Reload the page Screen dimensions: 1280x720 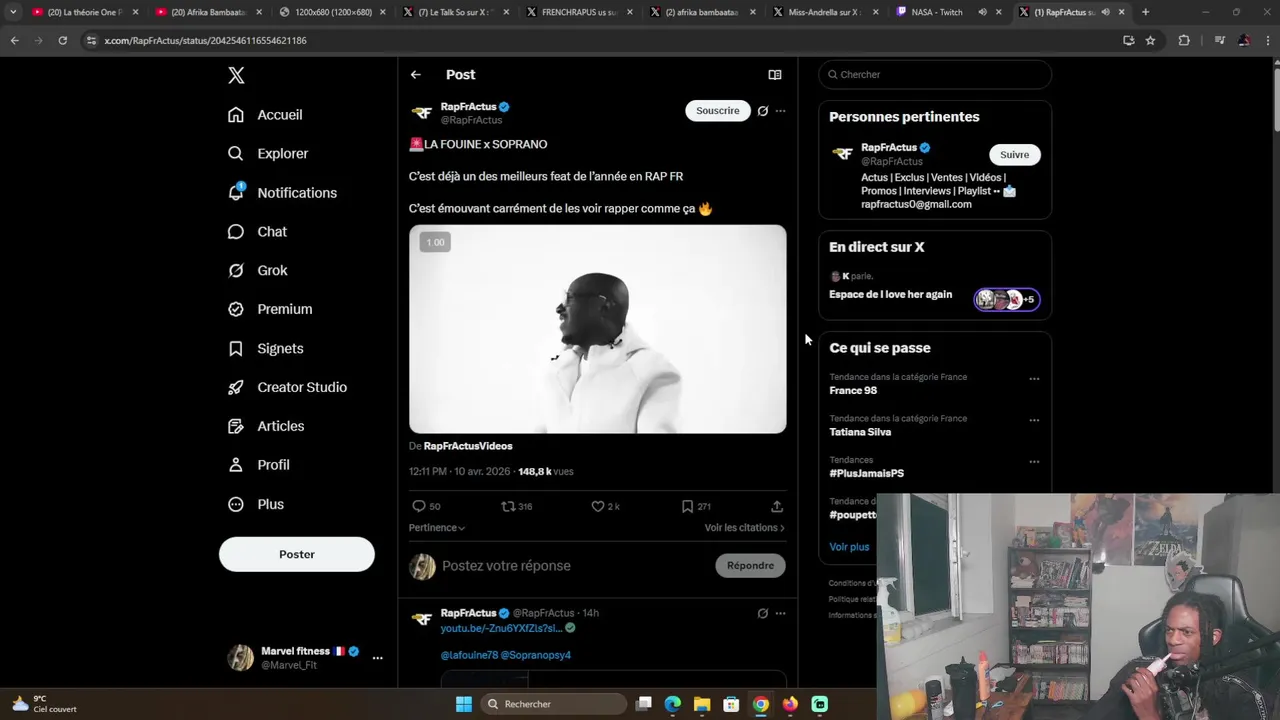coord(62,40)
